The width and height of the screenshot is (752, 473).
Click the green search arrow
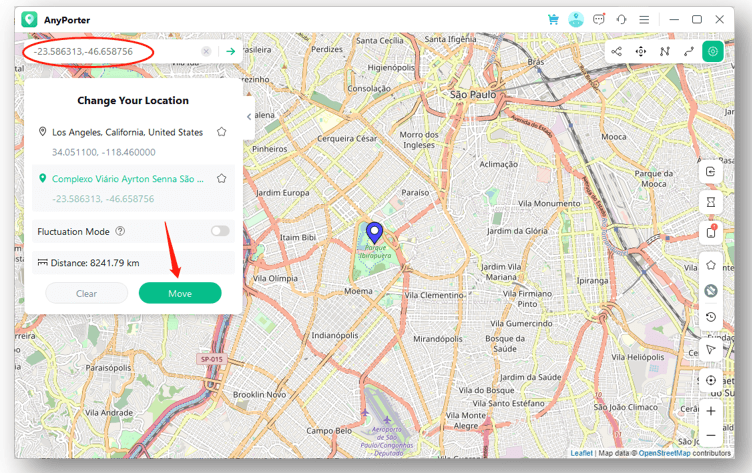[231, 51]
